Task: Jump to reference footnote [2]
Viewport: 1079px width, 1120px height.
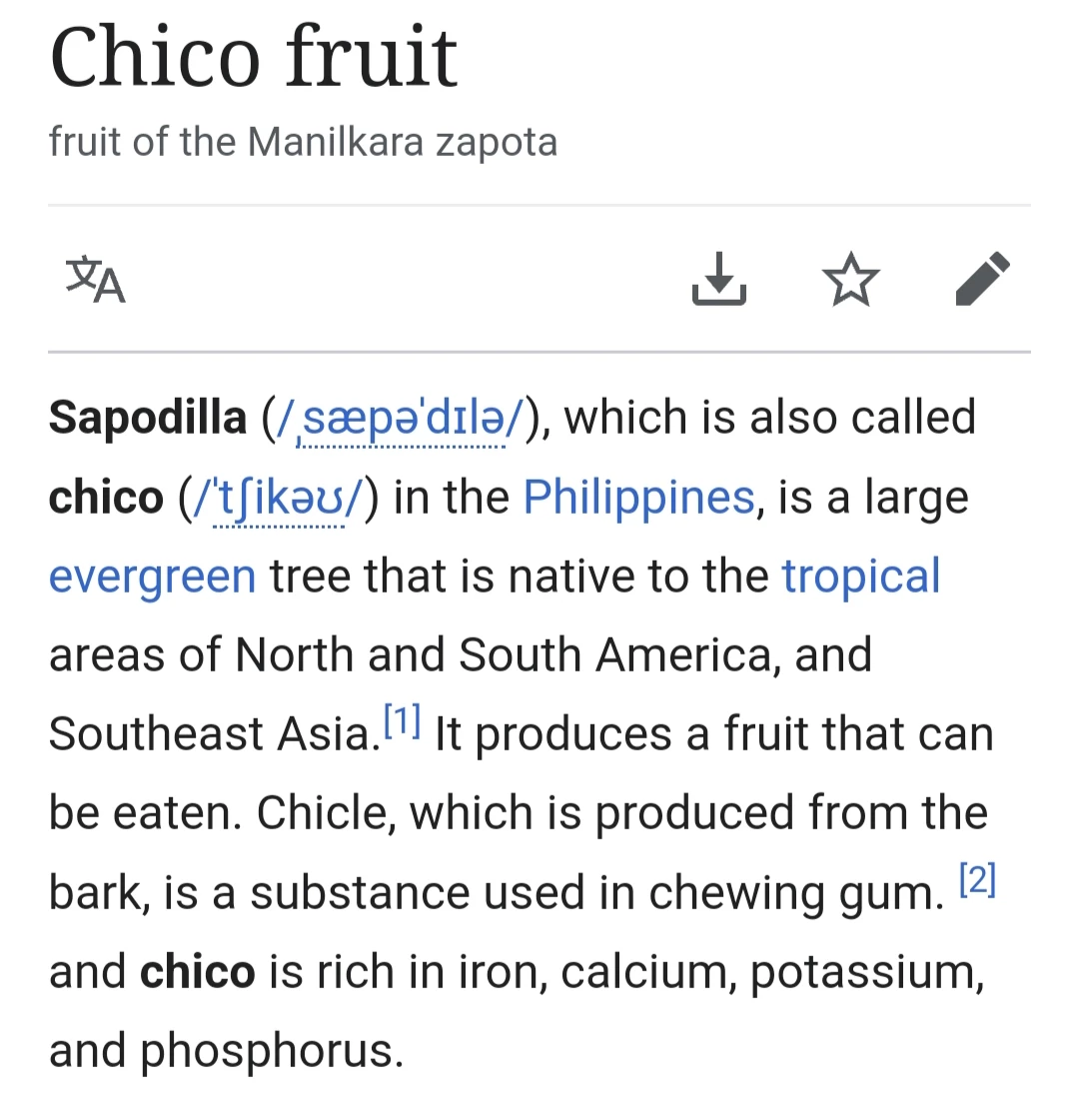Action: [977, 879]
